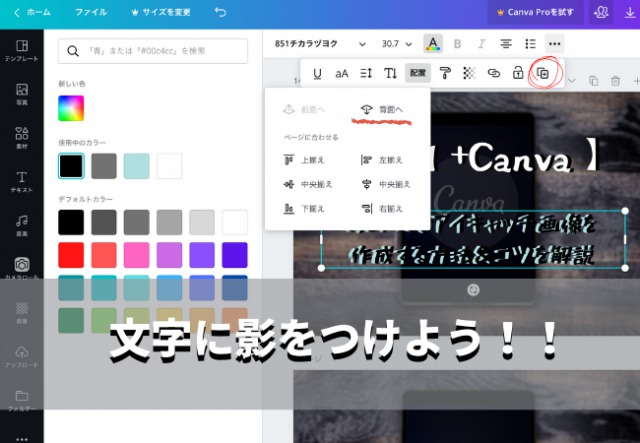Go back with the ホーム button
The height and width of the screenshot is (443, 640).
[32, 12]
